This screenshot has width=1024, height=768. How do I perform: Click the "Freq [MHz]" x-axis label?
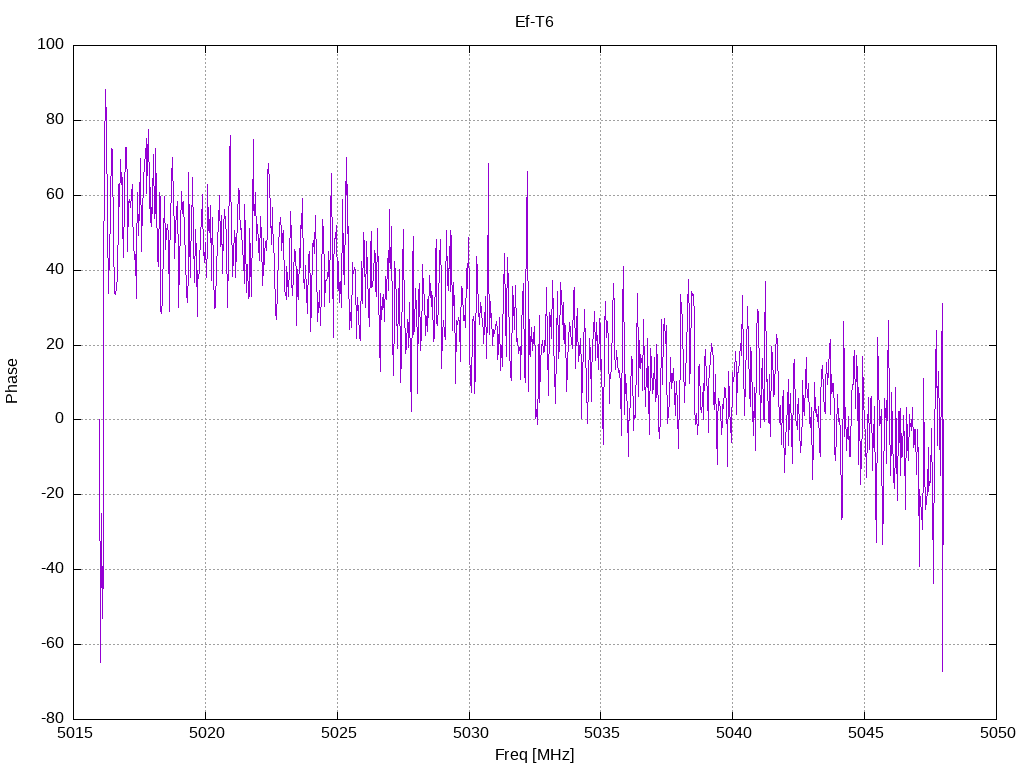pos(534,755)
